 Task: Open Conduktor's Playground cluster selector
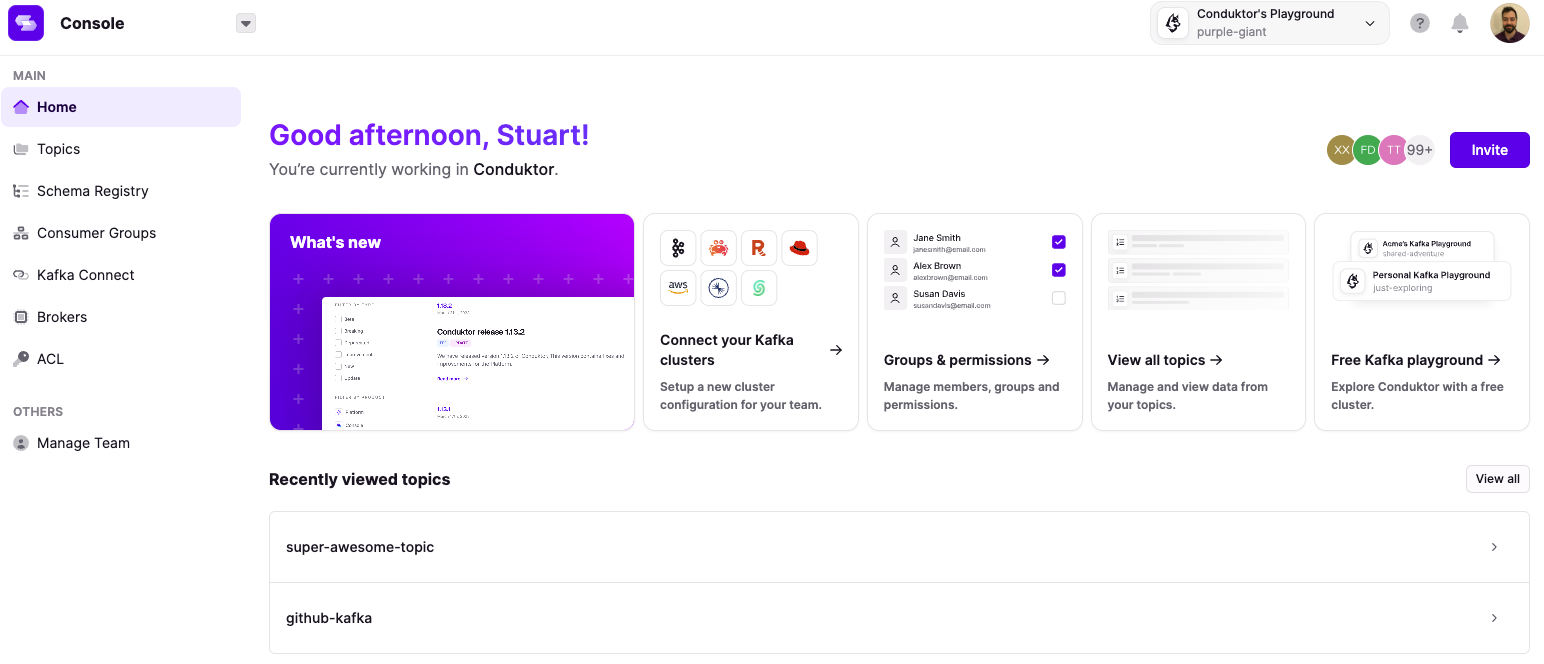click(x=1270, y=23)
